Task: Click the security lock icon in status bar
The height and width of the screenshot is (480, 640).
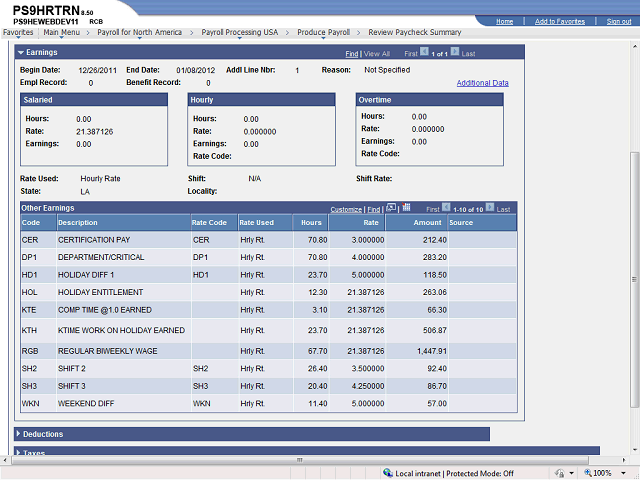Action: click(x=560, y=473)
